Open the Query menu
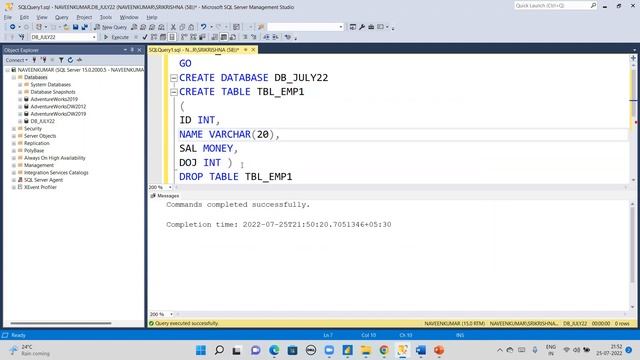 click(62, 17)
